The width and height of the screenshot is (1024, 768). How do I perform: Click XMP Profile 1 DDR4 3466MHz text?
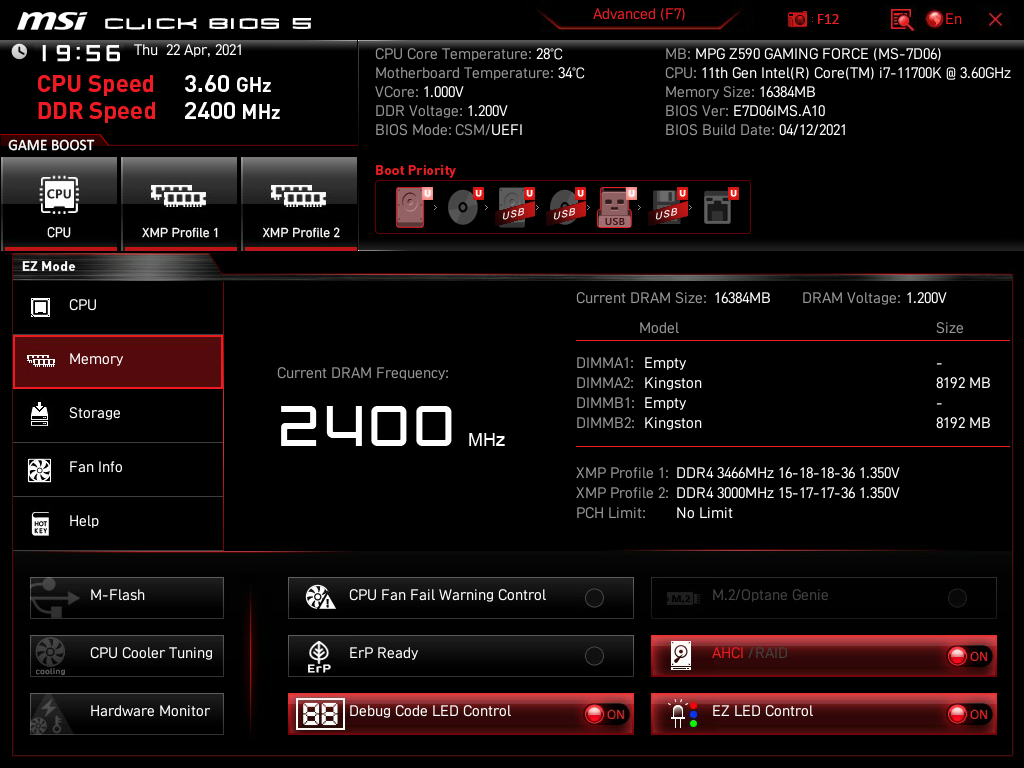click(788, 473)
